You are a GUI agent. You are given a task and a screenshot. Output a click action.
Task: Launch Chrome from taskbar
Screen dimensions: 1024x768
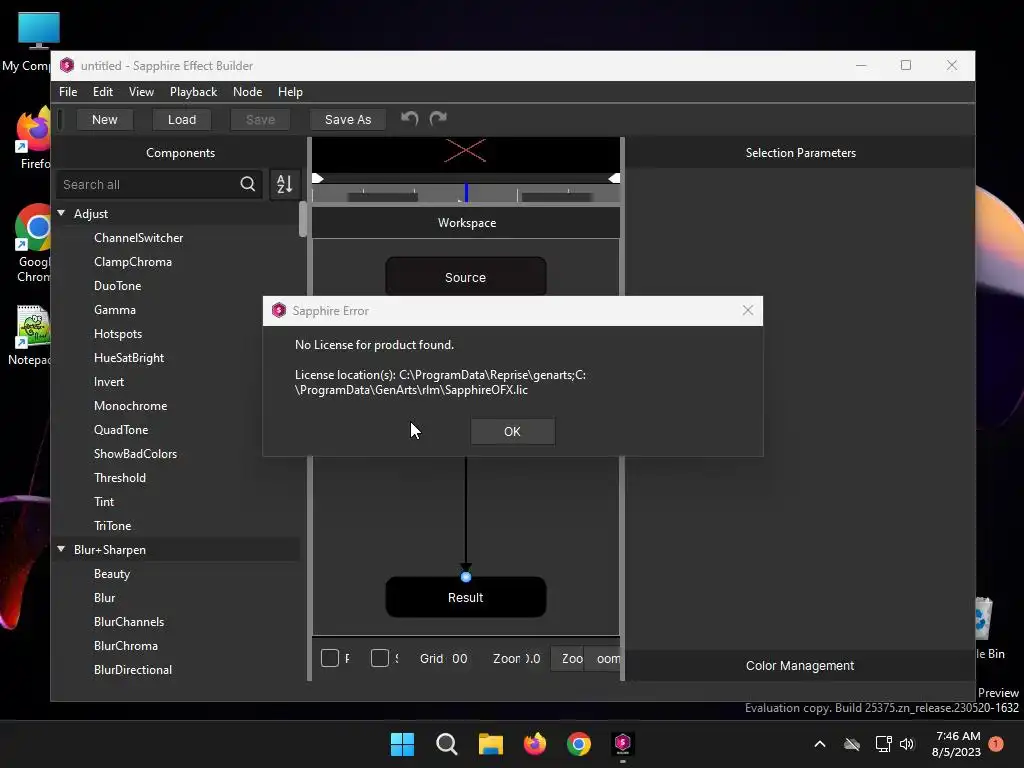(x=579, y=744)
